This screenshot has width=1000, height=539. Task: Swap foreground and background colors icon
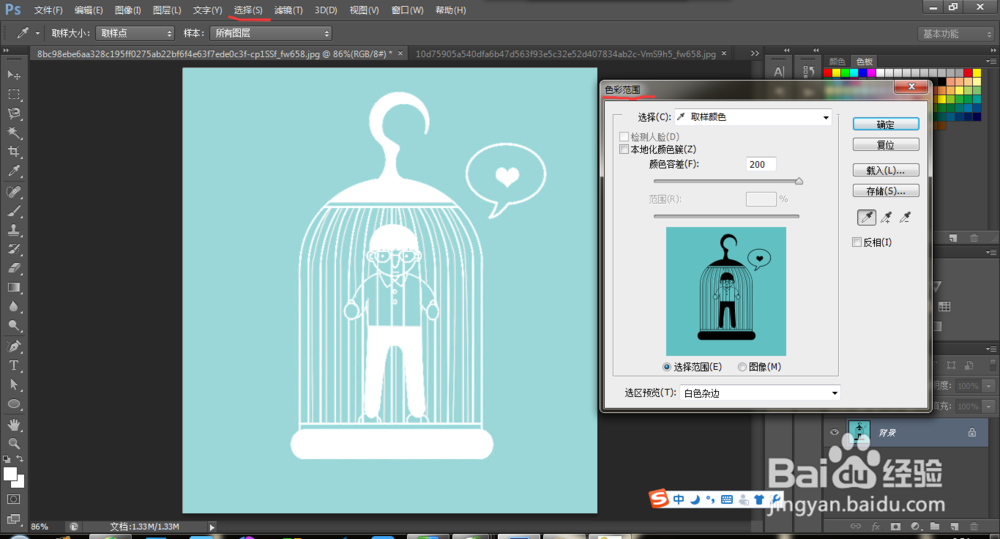click(x=20, y=459)
